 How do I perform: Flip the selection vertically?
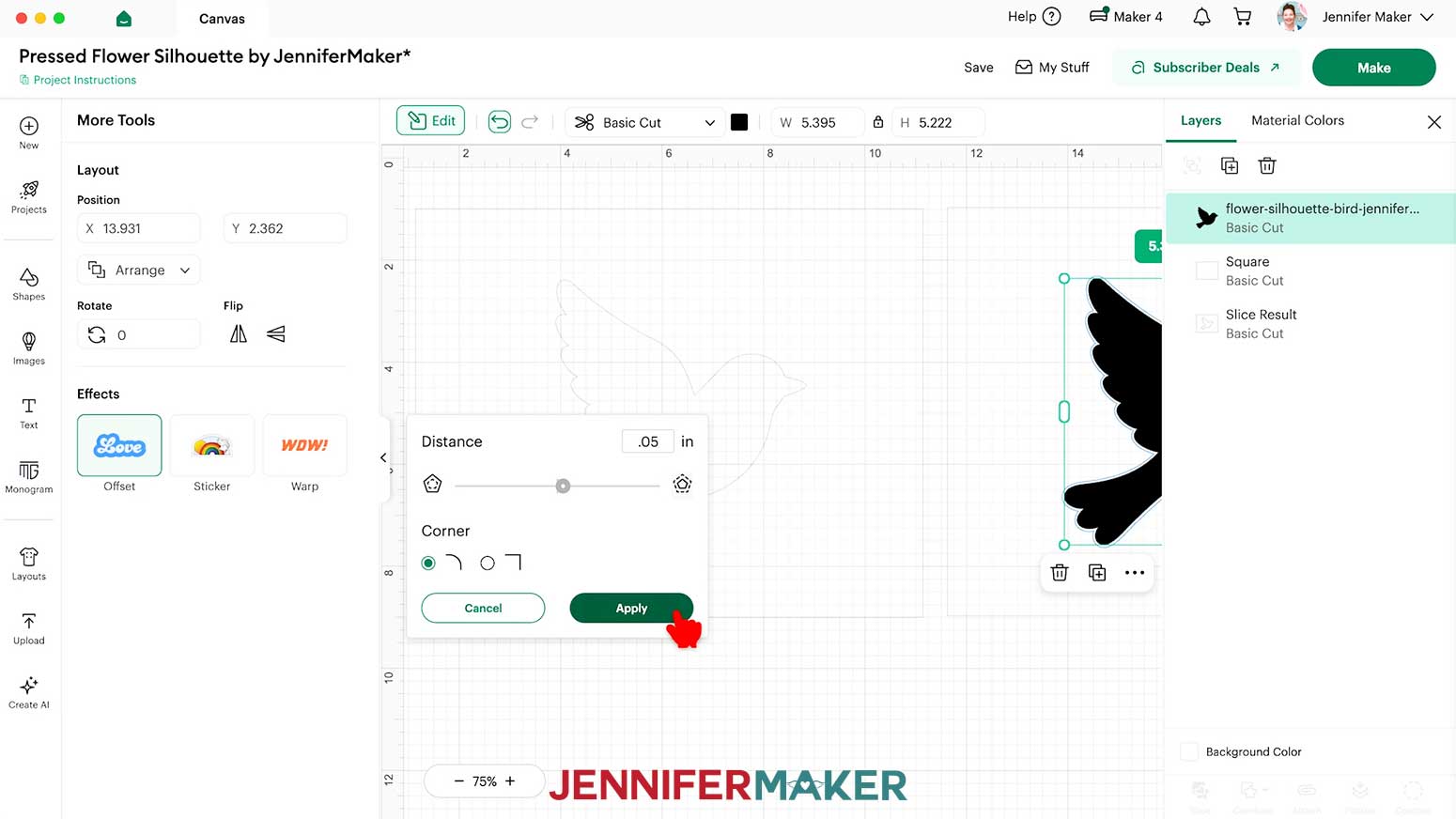pyautogui.click(x=276, y=334)
